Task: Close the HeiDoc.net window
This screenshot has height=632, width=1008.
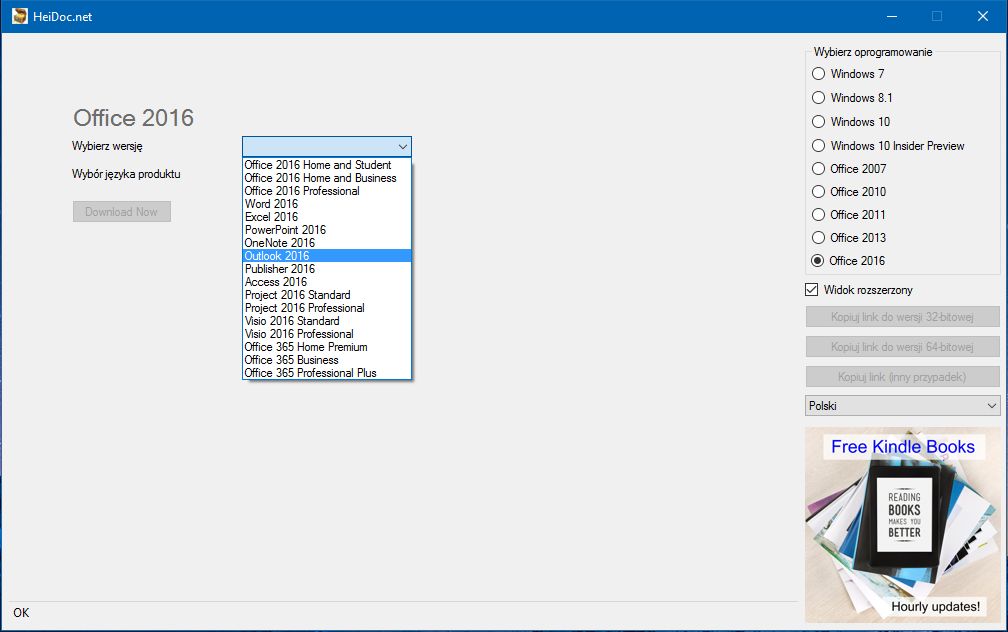Action: [x=983, y=16]
